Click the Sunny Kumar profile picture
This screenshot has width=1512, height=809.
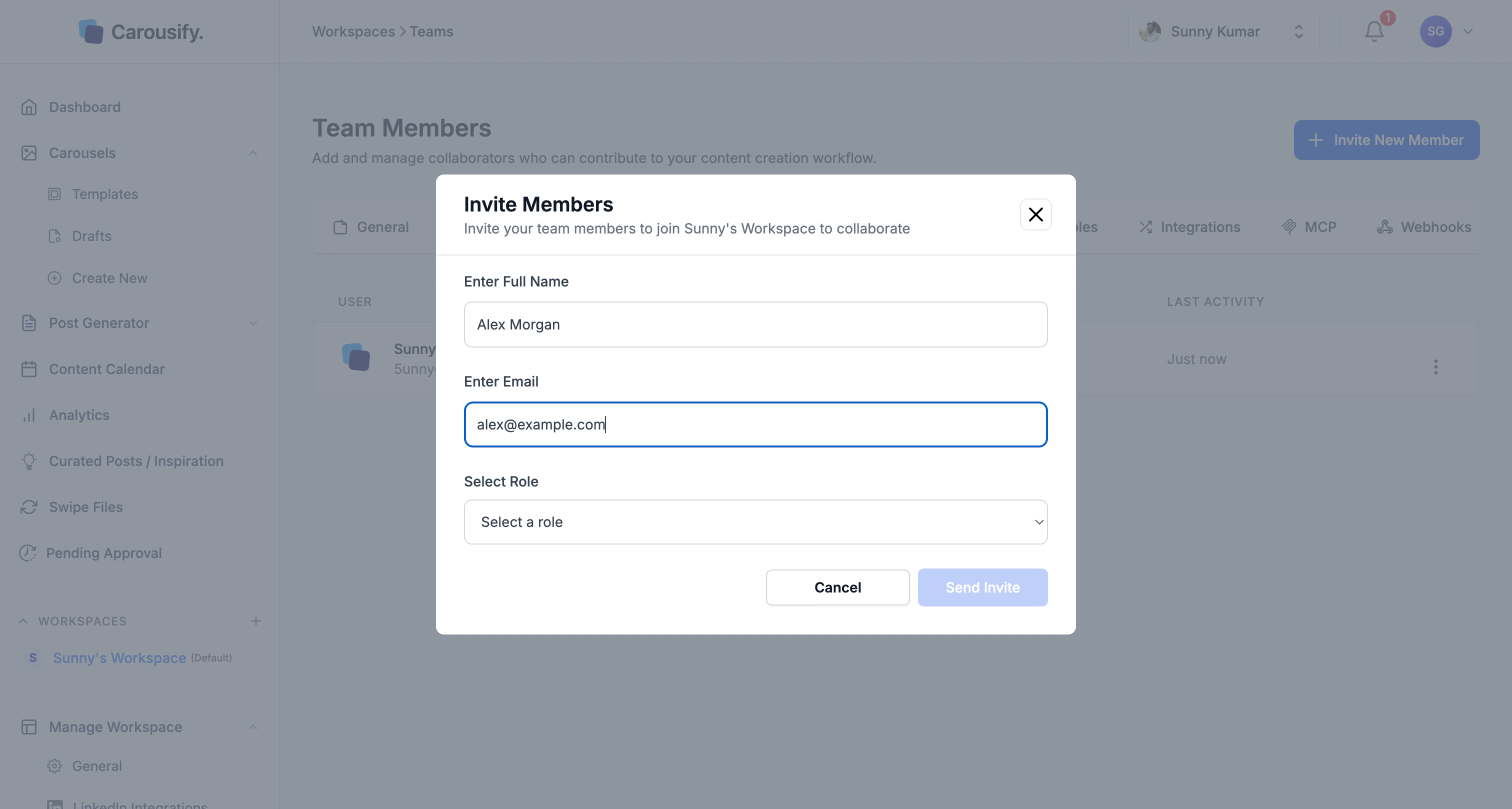point(1149,31)
